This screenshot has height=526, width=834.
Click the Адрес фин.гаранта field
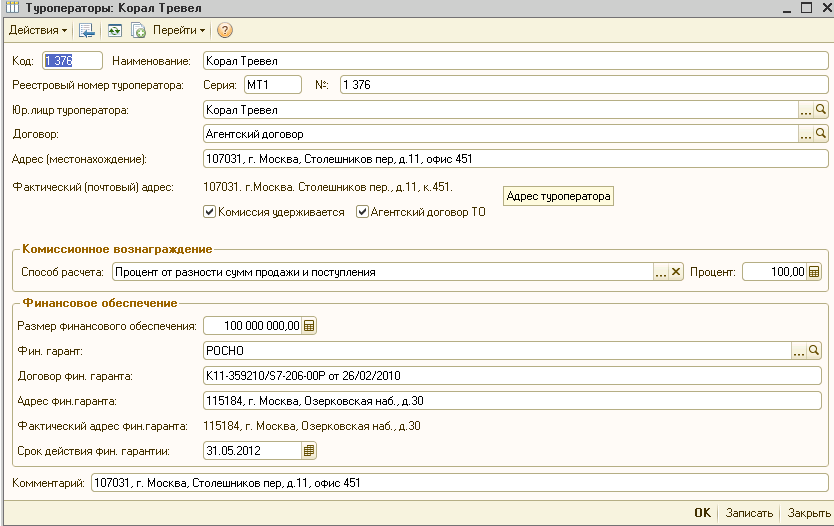512,400
